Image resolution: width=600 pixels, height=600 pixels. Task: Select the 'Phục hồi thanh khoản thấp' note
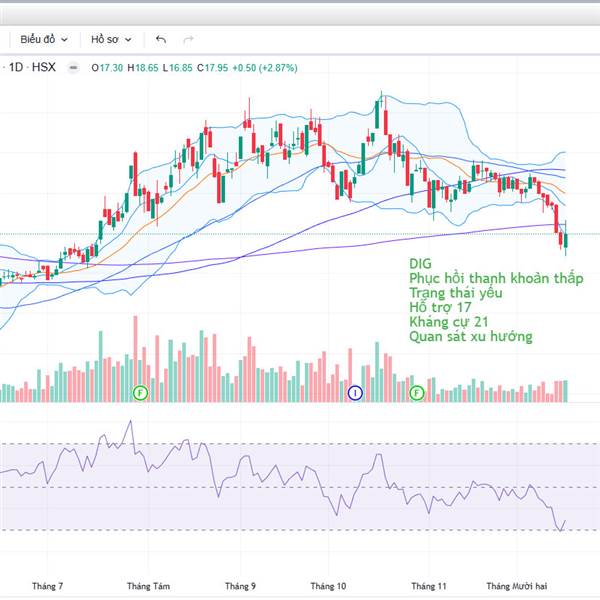[x=496, y=279]
